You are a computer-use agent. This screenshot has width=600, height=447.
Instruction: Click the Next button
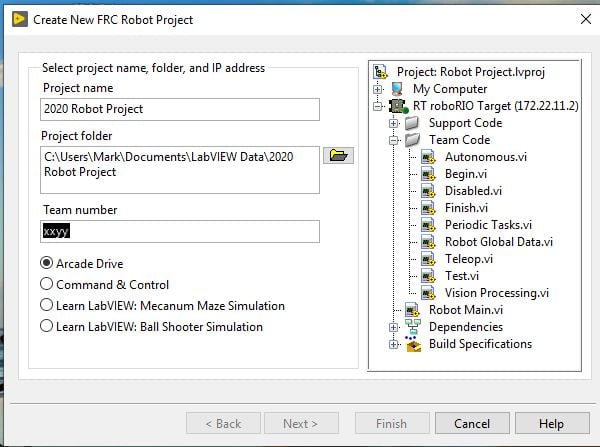301,423
